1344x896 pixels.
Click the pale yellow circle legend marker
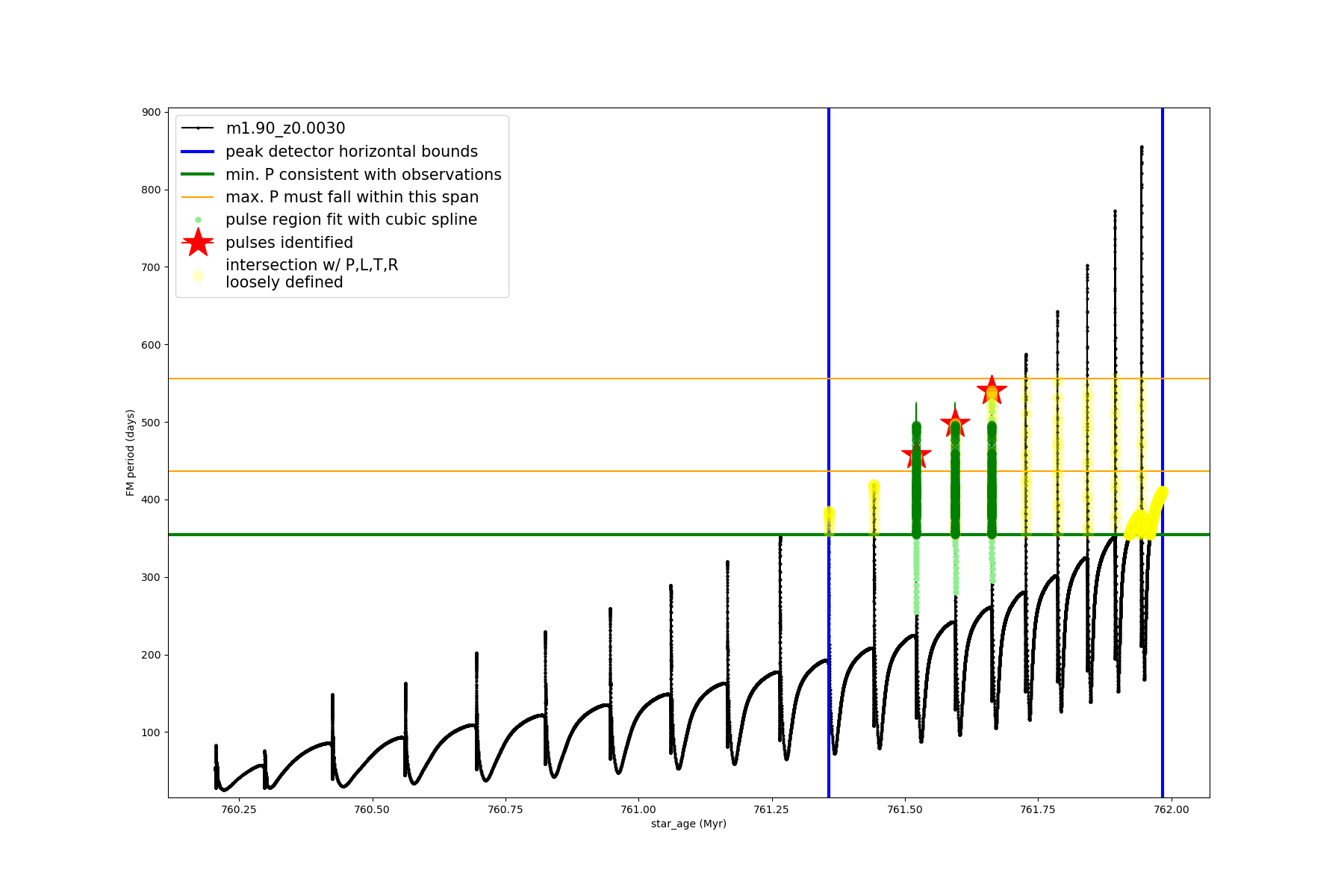tap(198, 276)
